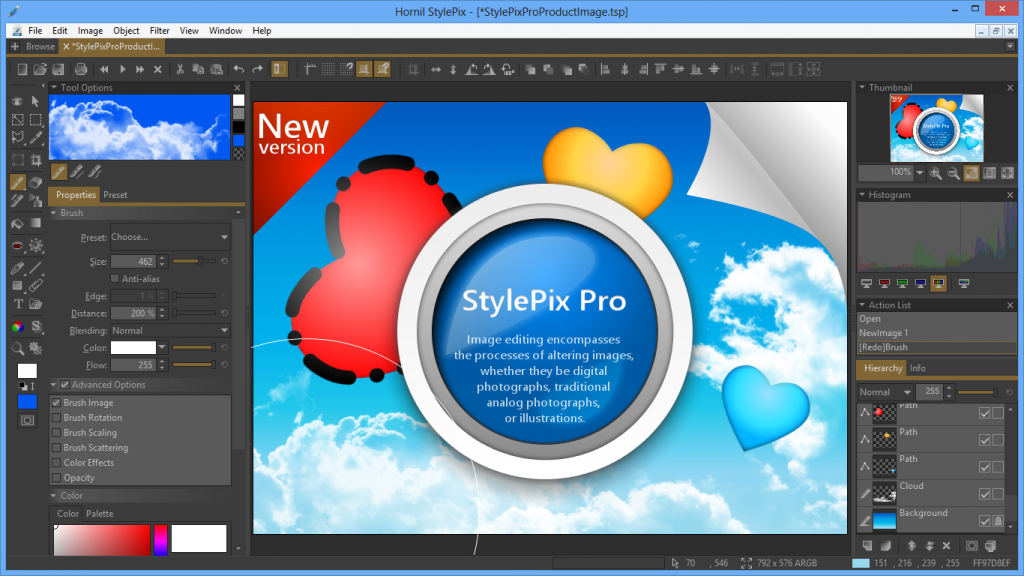Image resolution: width=1024 pixels, height=576 pixels.
Task: Toggle visibility checkbox of Background layer
Action: click(x=985, y=520)
